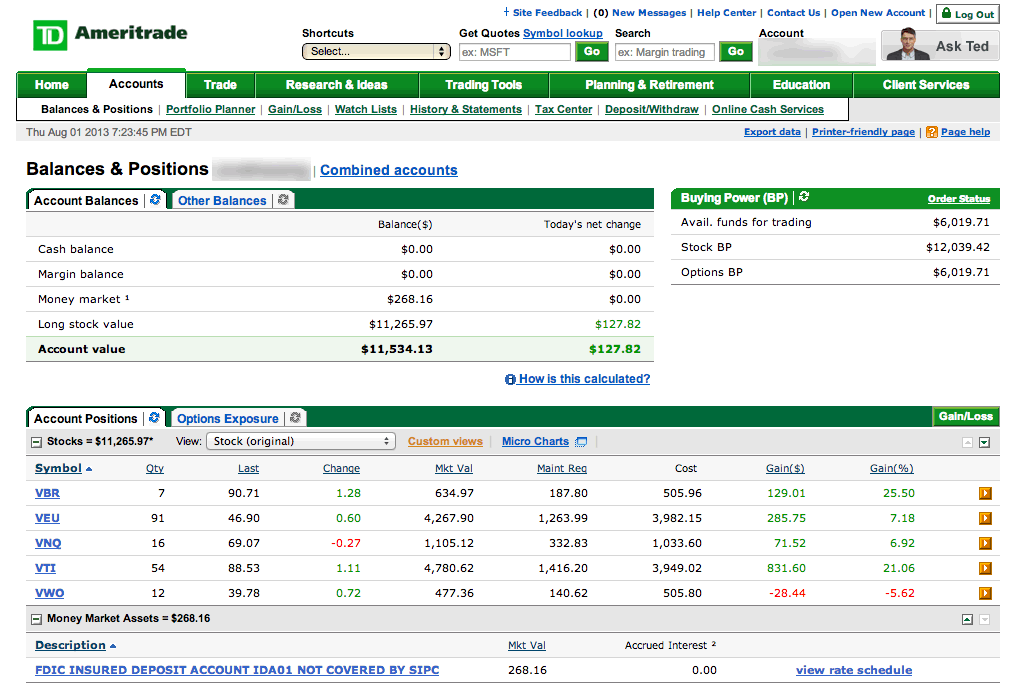Open the Home menu tab
Screen dimensions: 1009x699
pyautogui.click(x=51, y=85)
